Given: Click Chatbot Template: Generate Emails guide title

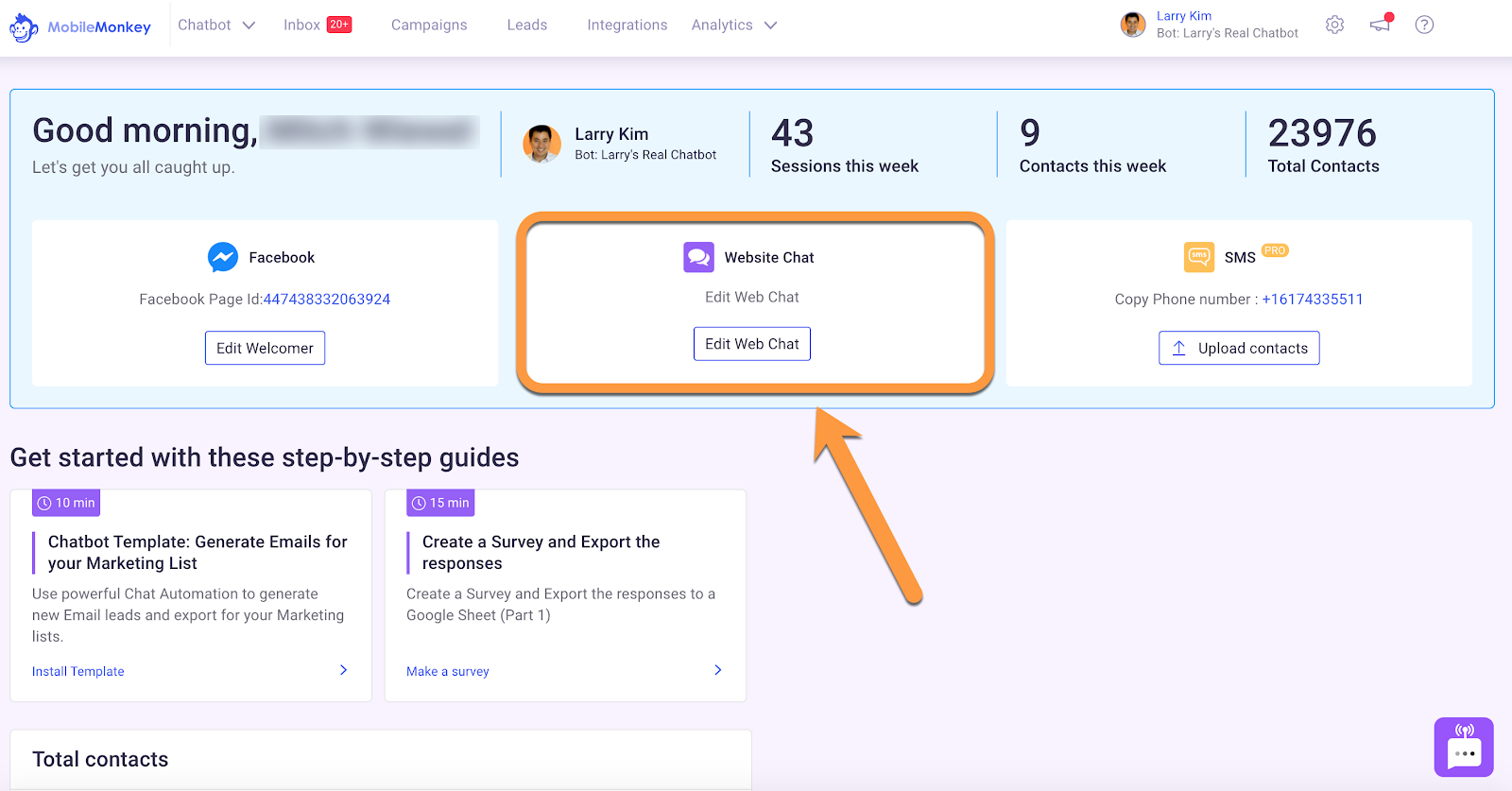Looking at the screenshot, I should [x=198, y=552].
